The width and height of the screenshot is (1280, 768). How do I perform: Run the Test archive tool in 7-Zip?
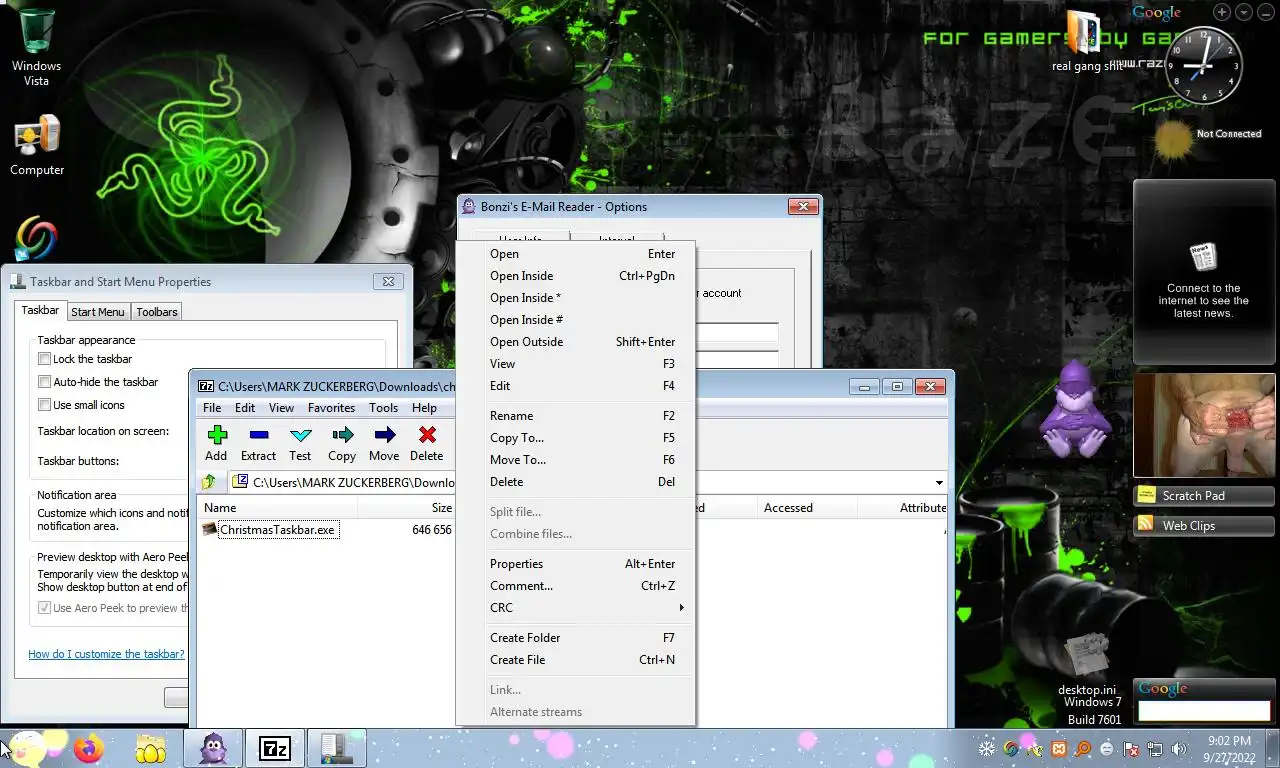(x=300, y=442)
